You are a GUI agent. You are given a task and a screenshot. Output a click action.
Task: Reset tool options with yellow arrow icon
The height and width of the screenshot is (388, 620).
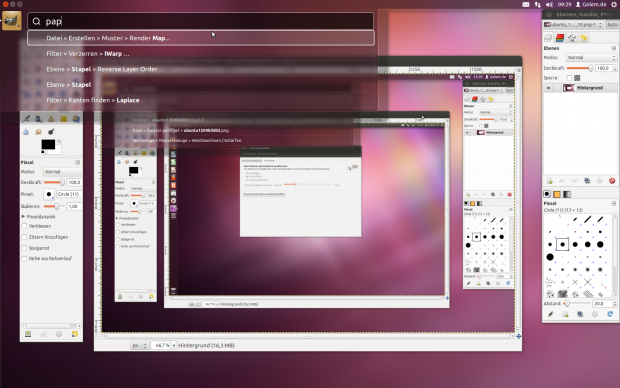pos(74,334)
